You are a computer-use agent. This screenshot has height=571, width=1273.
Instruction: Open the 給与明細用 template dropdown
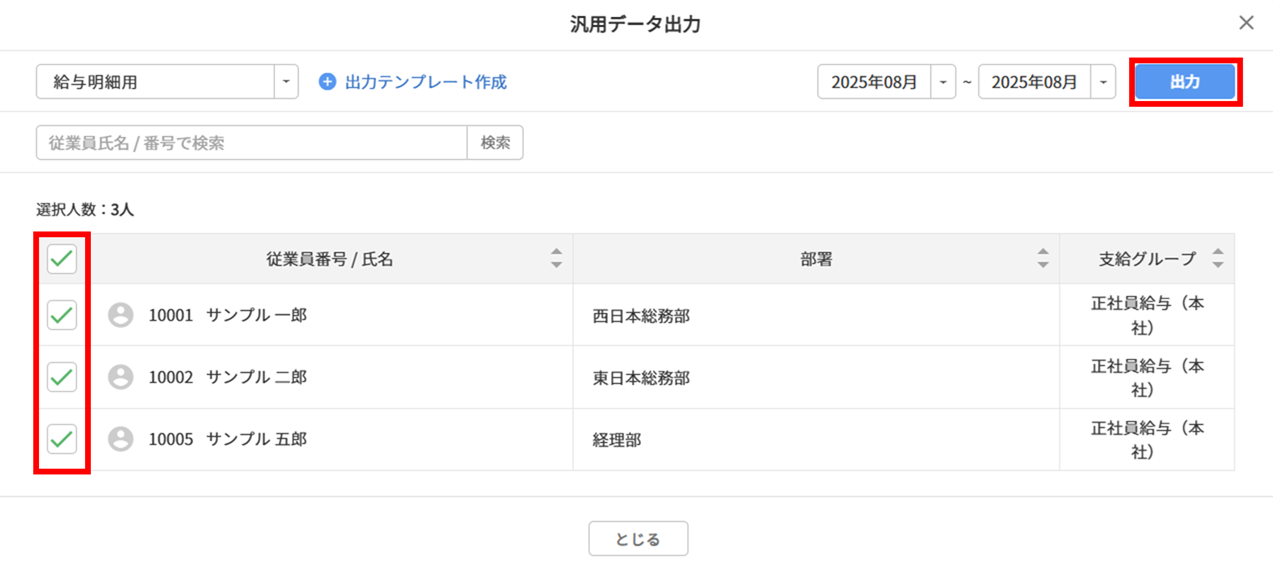286,82
